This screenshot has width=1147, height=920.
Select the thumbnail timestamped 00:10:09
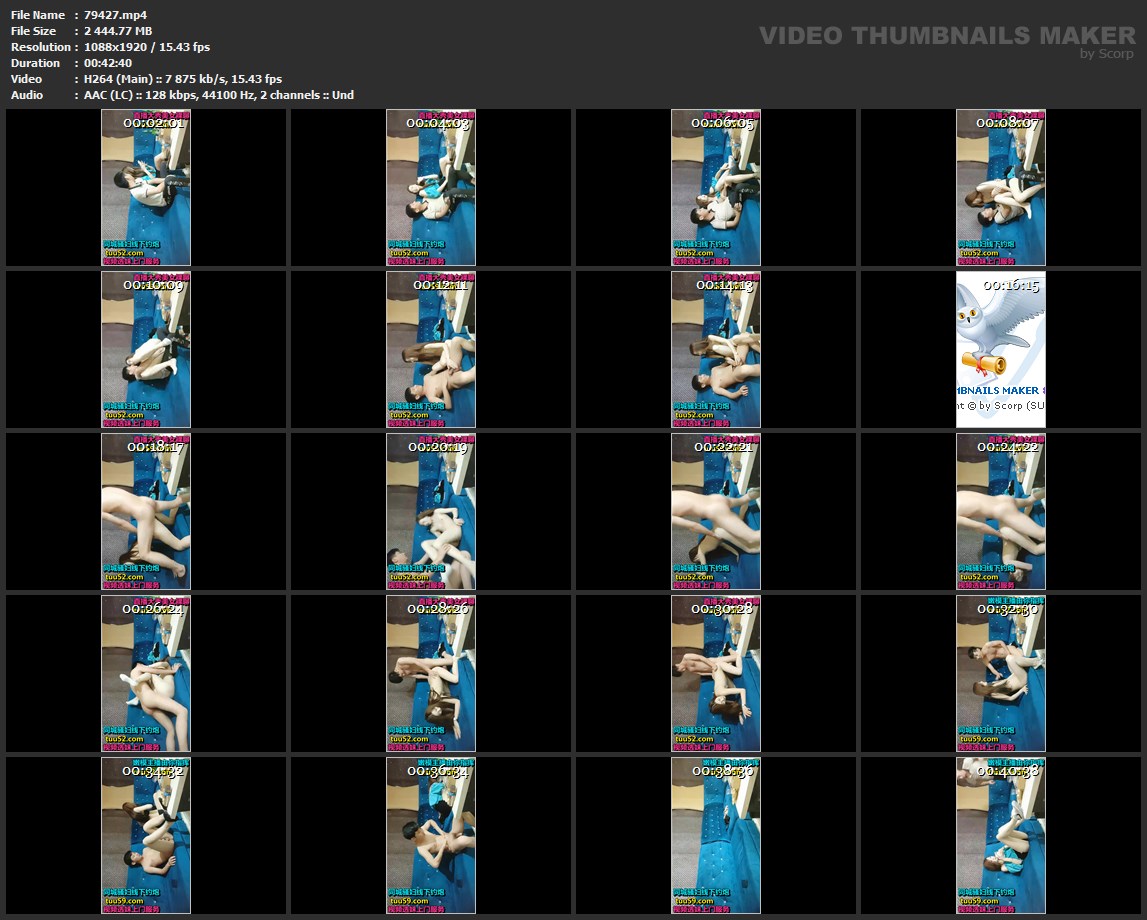(x=146, y=349)
